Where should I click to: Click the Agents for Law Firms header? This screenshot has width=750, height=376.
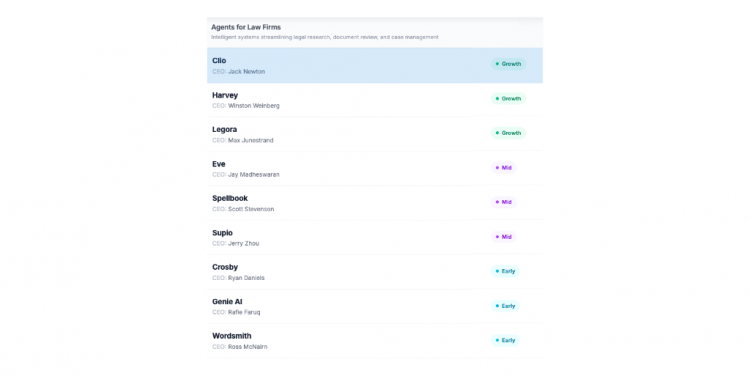tap(246, 27)
